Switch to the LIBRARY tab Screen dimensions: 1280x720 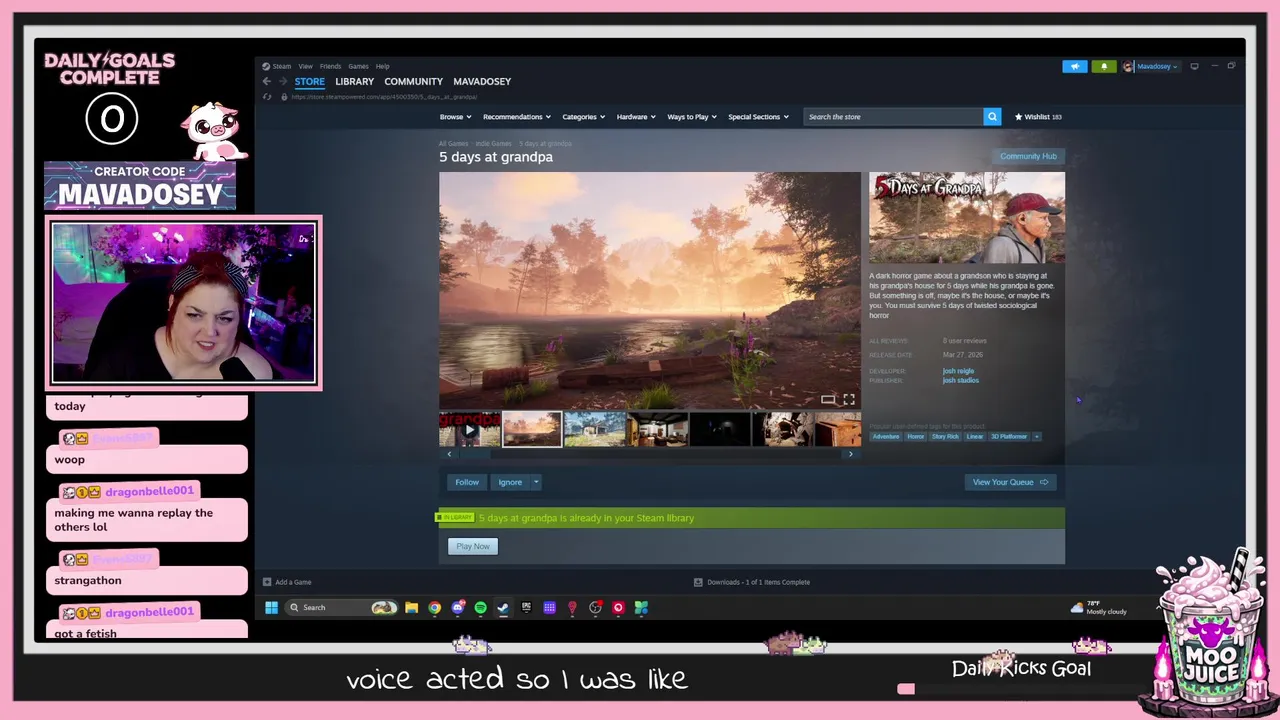tap(354, 81)
